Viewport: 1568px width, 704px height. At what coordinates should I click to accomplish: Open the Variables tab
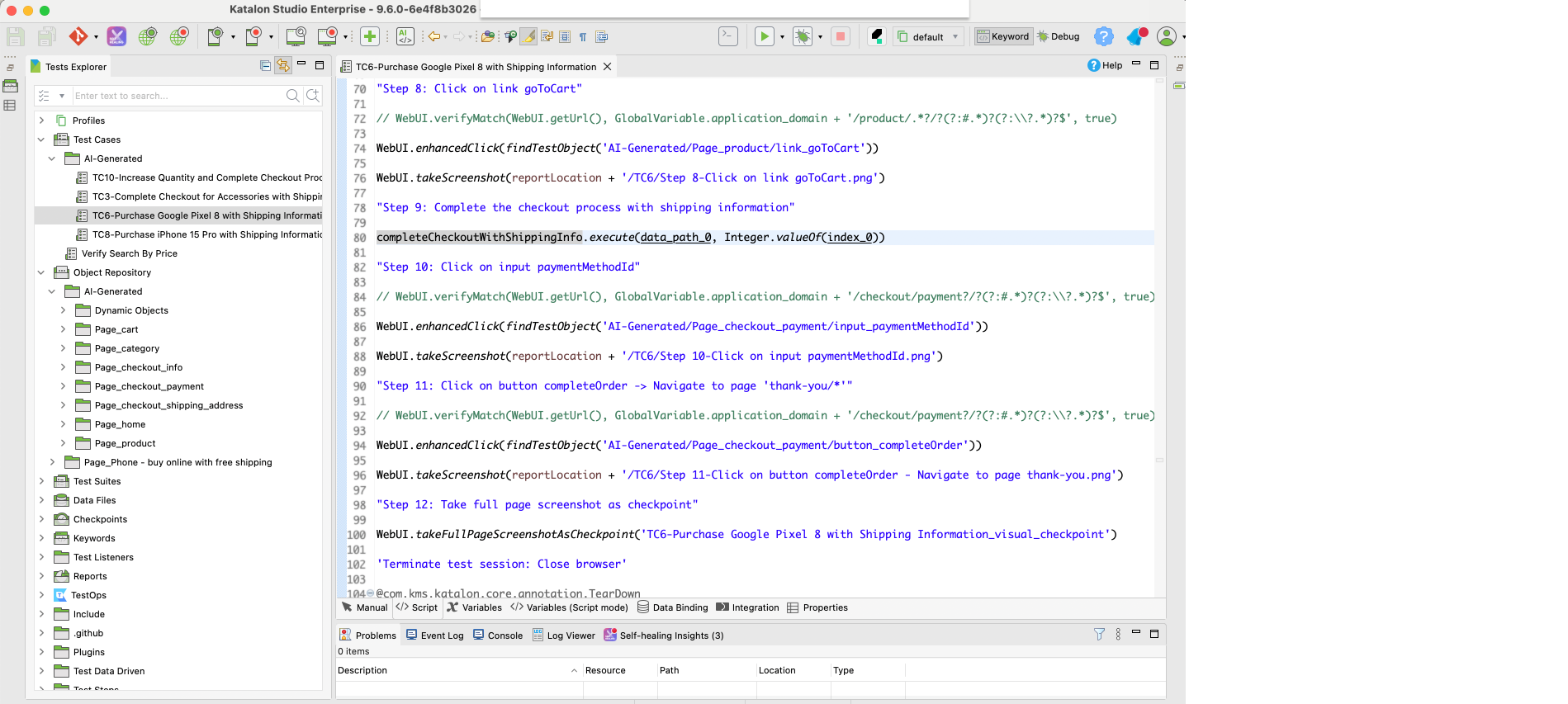[x=475, y=607]
